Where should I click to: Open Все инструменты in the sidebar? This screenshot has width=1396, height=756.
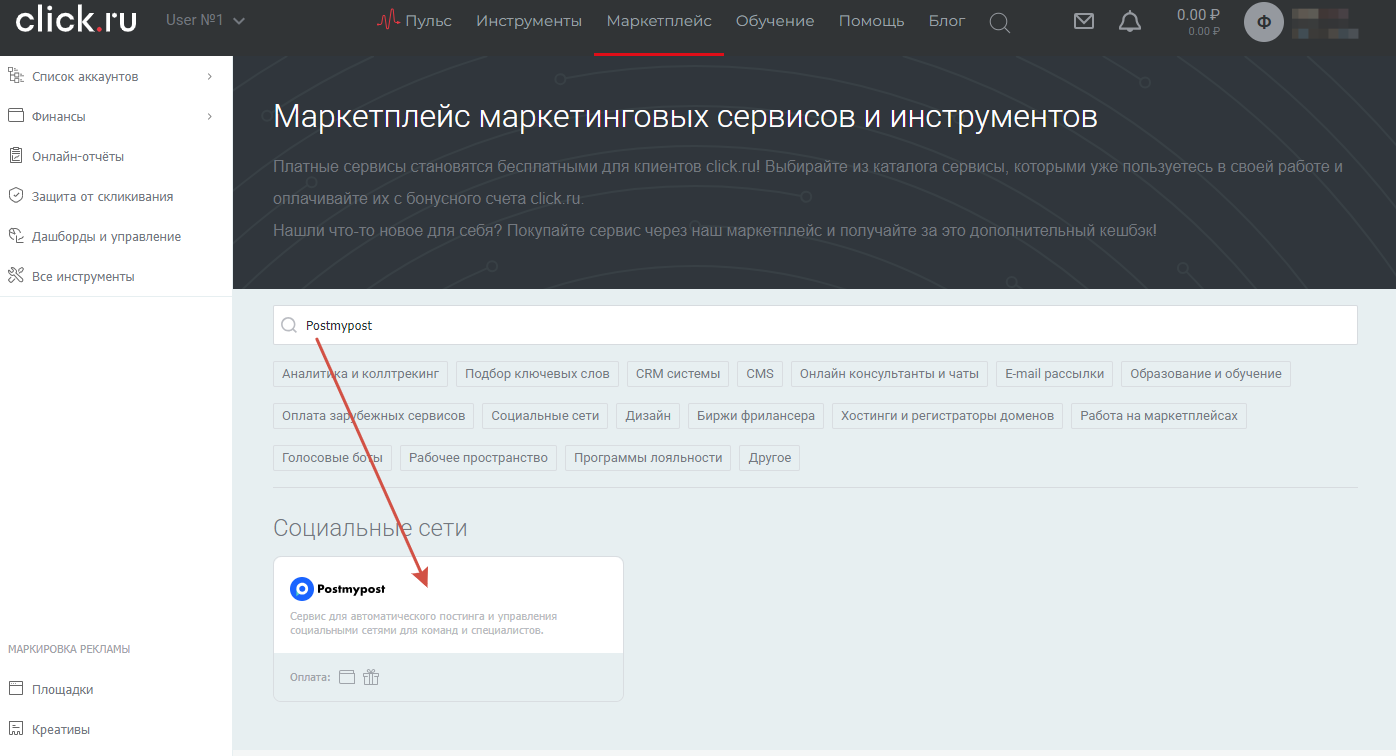tap(83, 276)
